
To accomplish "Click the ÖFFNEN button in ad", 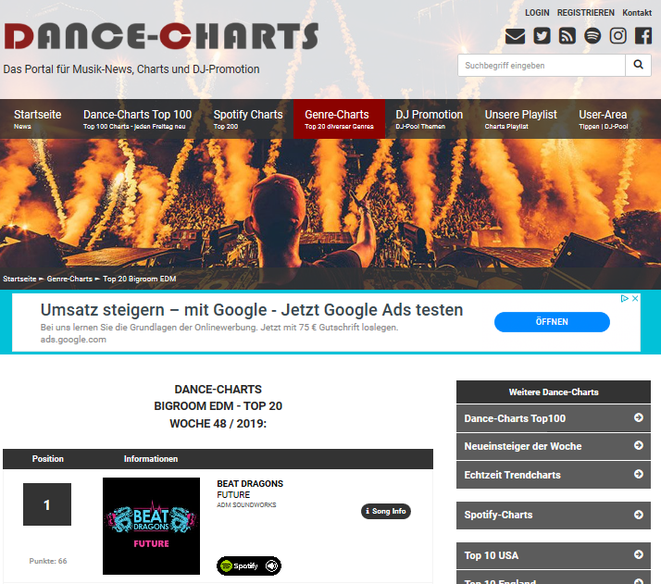I will [x=552, y=322].
